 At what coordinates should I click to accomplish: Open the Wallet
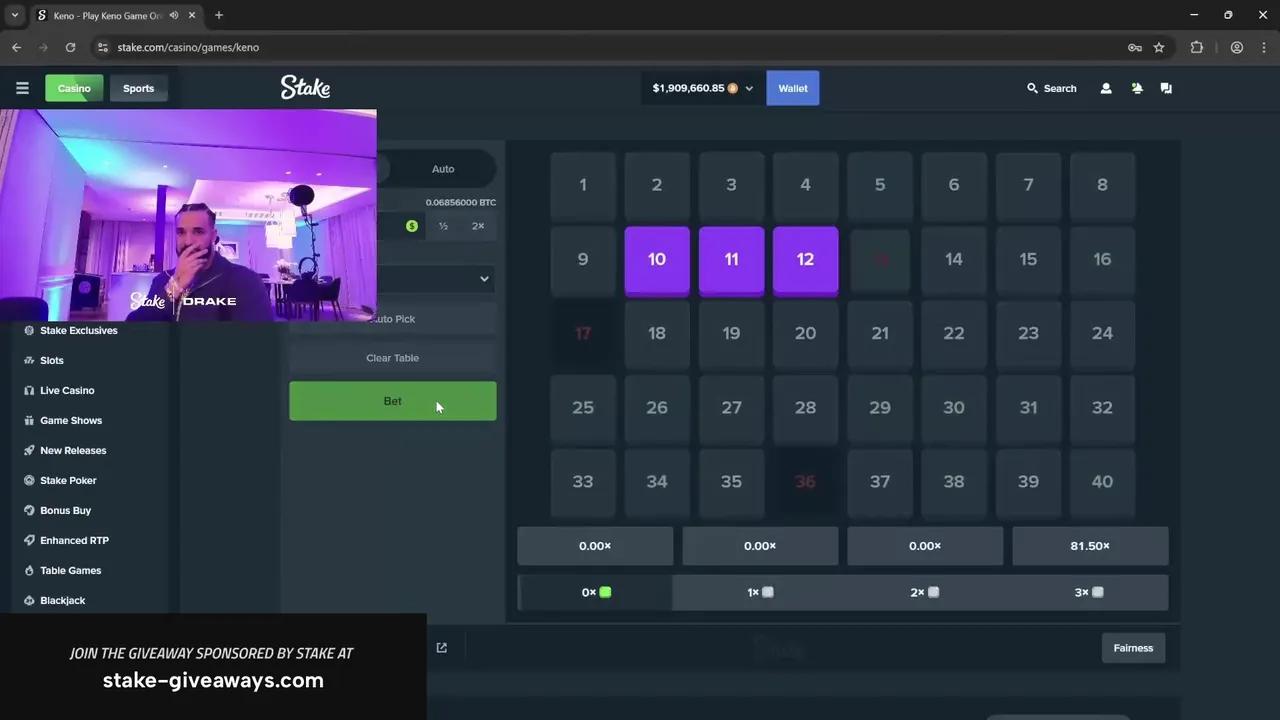coord(793,88)
